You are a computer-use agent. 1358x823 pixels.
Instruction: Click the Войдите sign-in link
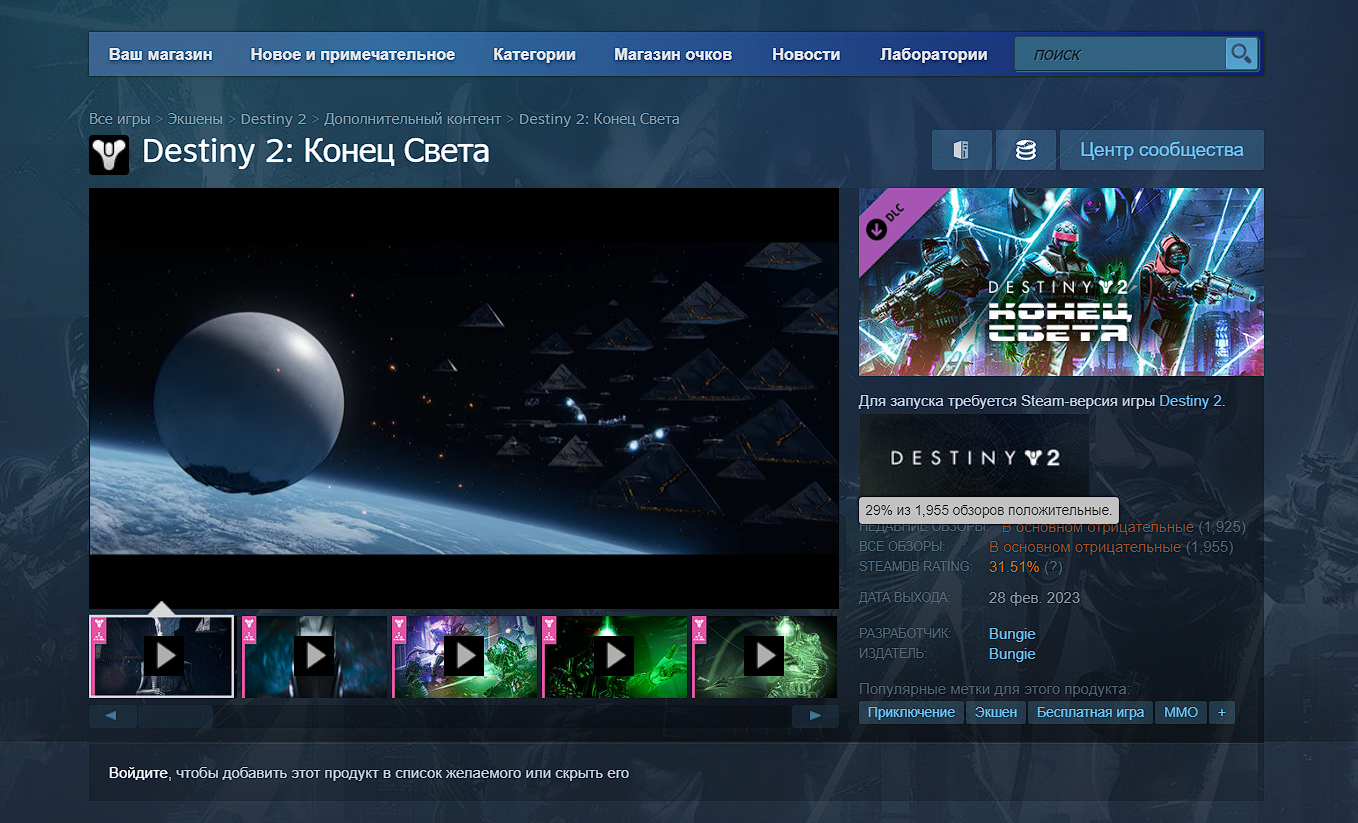pos(138,773)
